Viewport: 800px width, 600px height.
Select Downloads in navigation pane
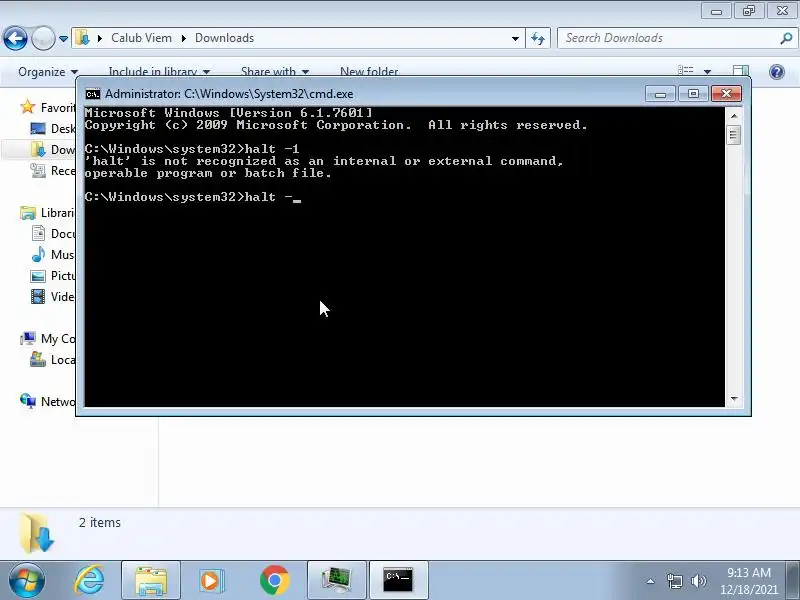53,149
